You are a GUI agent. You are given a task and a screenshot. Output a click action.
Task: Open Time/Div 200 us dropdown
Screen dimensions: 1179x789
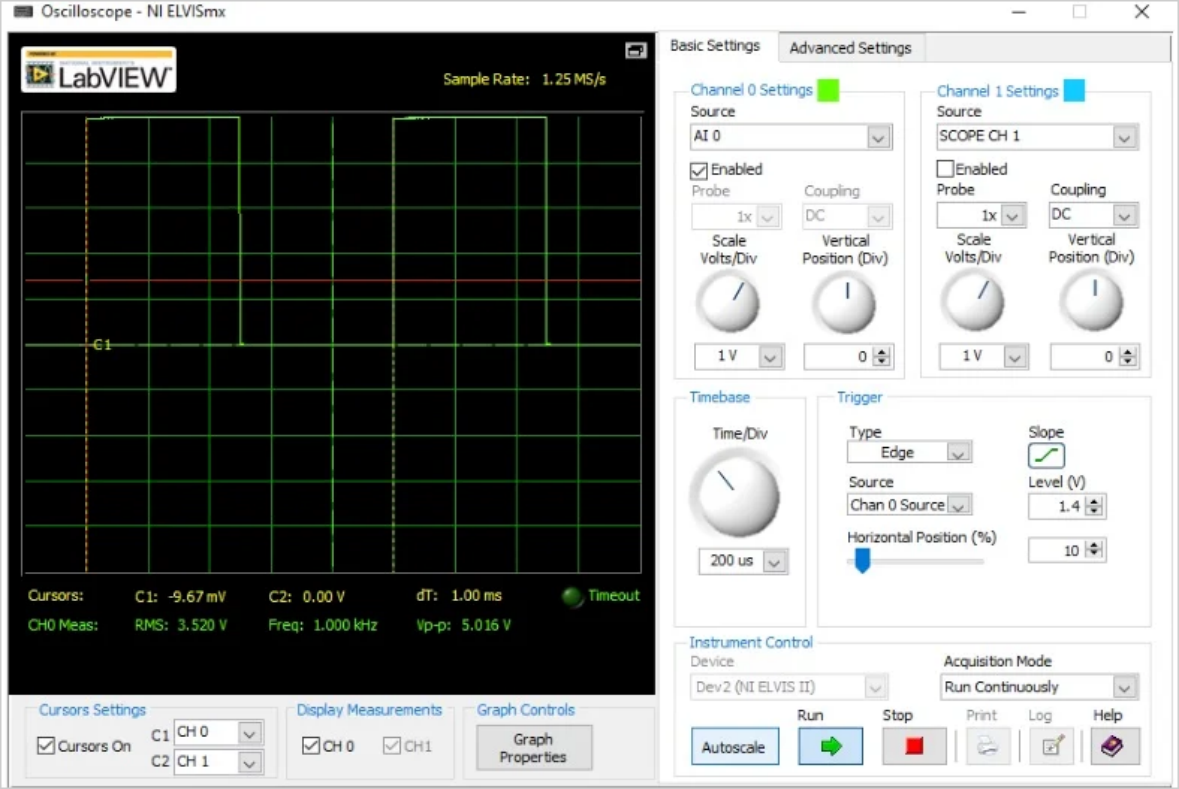774,561
